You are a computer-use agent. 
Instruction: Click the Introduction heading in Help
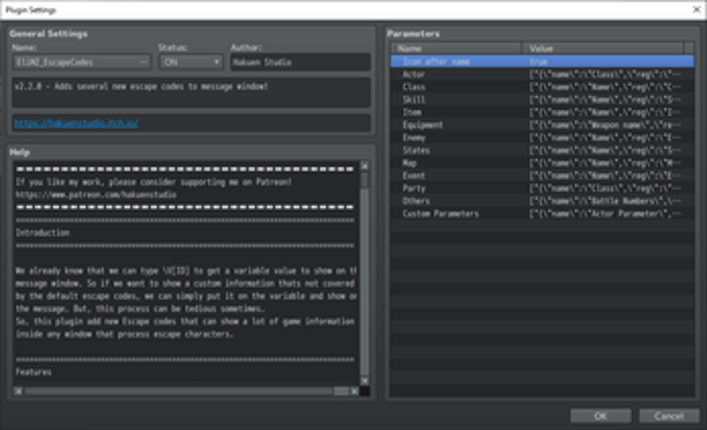42,233
